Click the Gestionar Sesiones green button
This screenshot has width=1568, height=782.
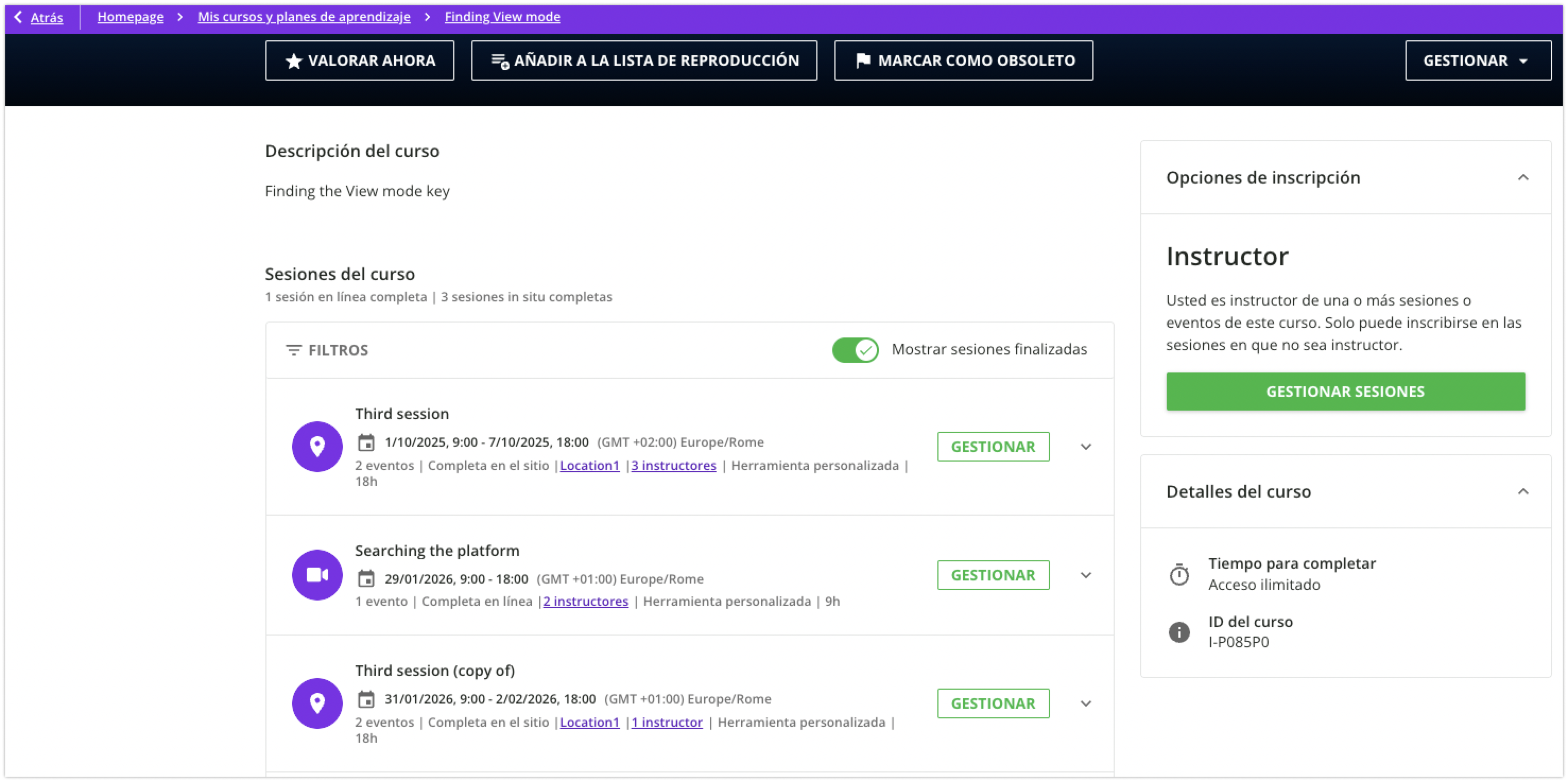(1345, 392)
